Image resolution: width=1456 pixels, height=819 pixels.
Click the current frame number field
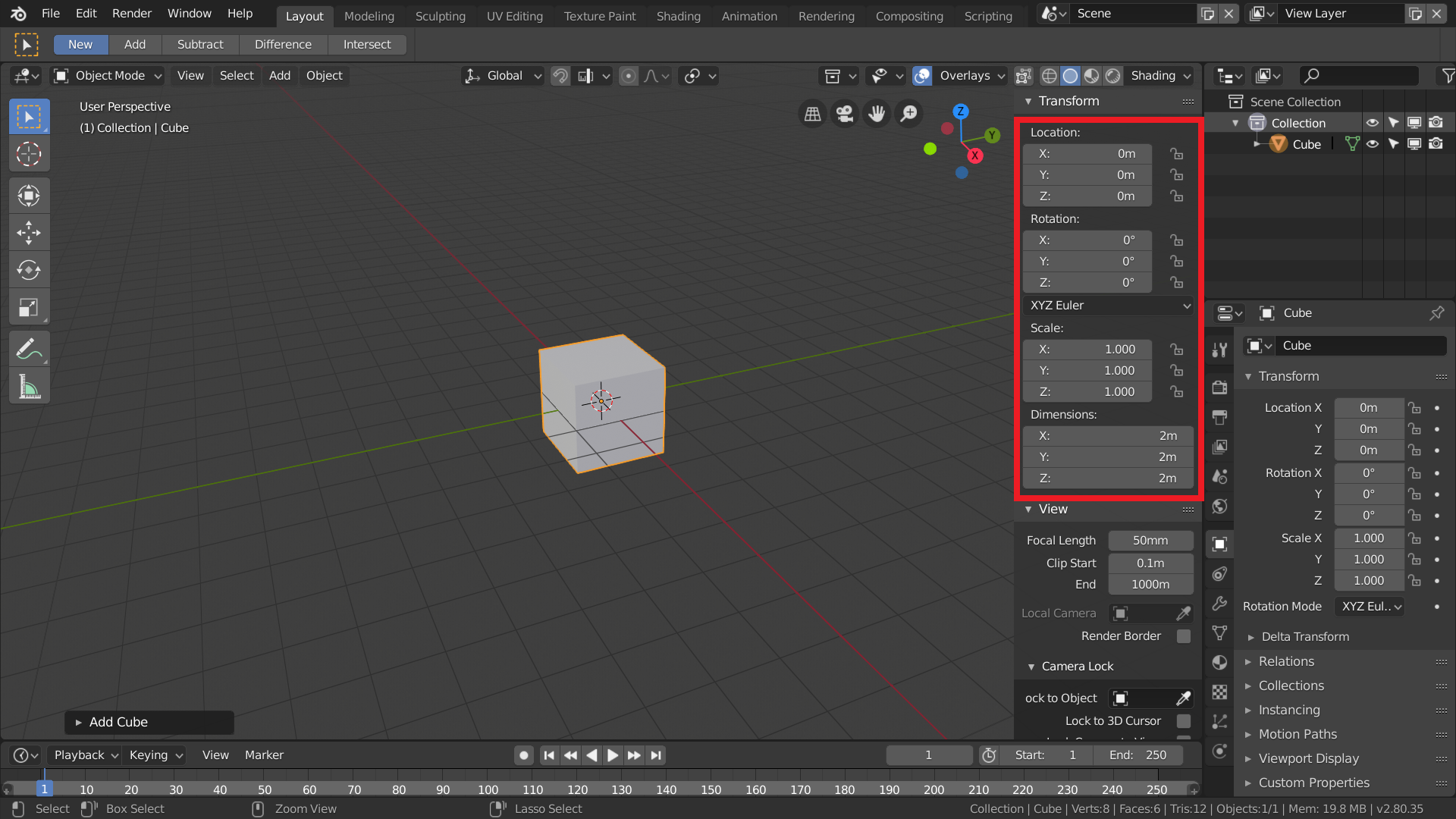pyautogui.click(x=929, y=755)
